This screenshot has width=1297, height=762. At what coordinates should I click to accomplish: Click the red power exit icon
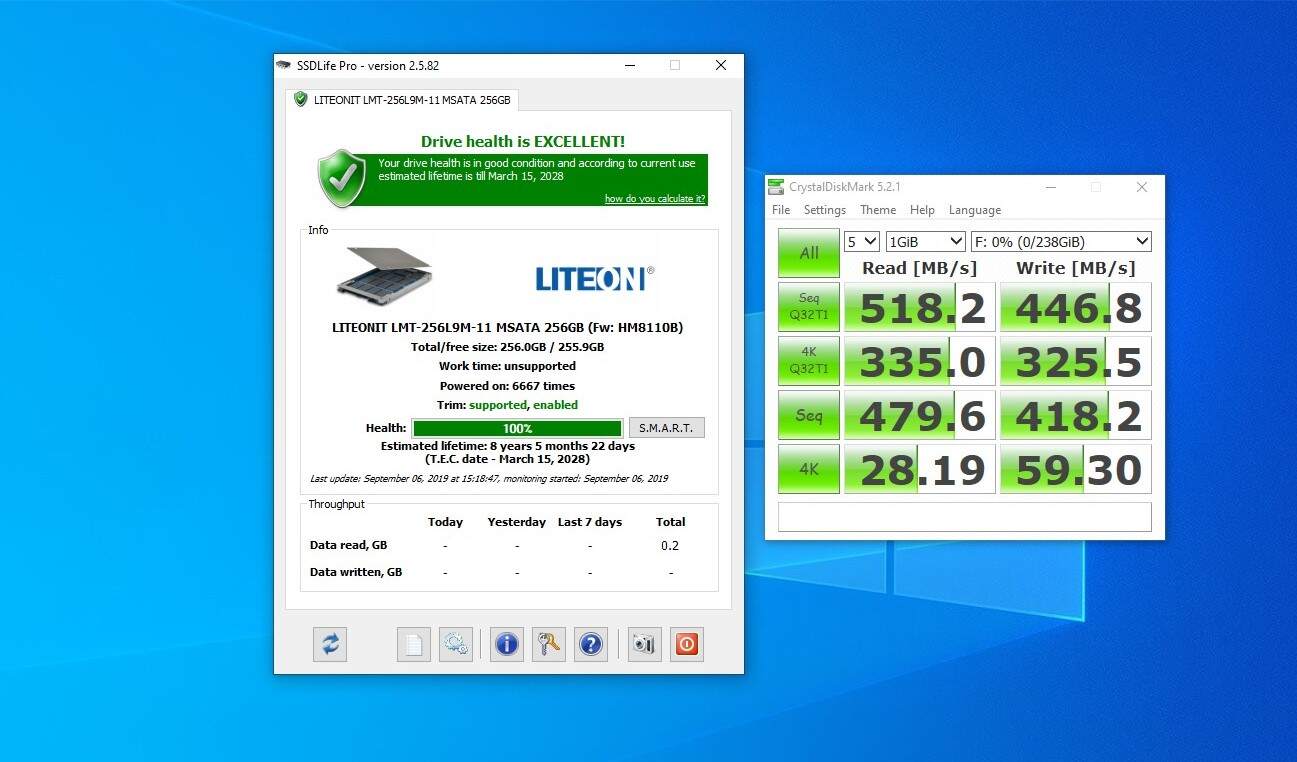coord(686,644)
